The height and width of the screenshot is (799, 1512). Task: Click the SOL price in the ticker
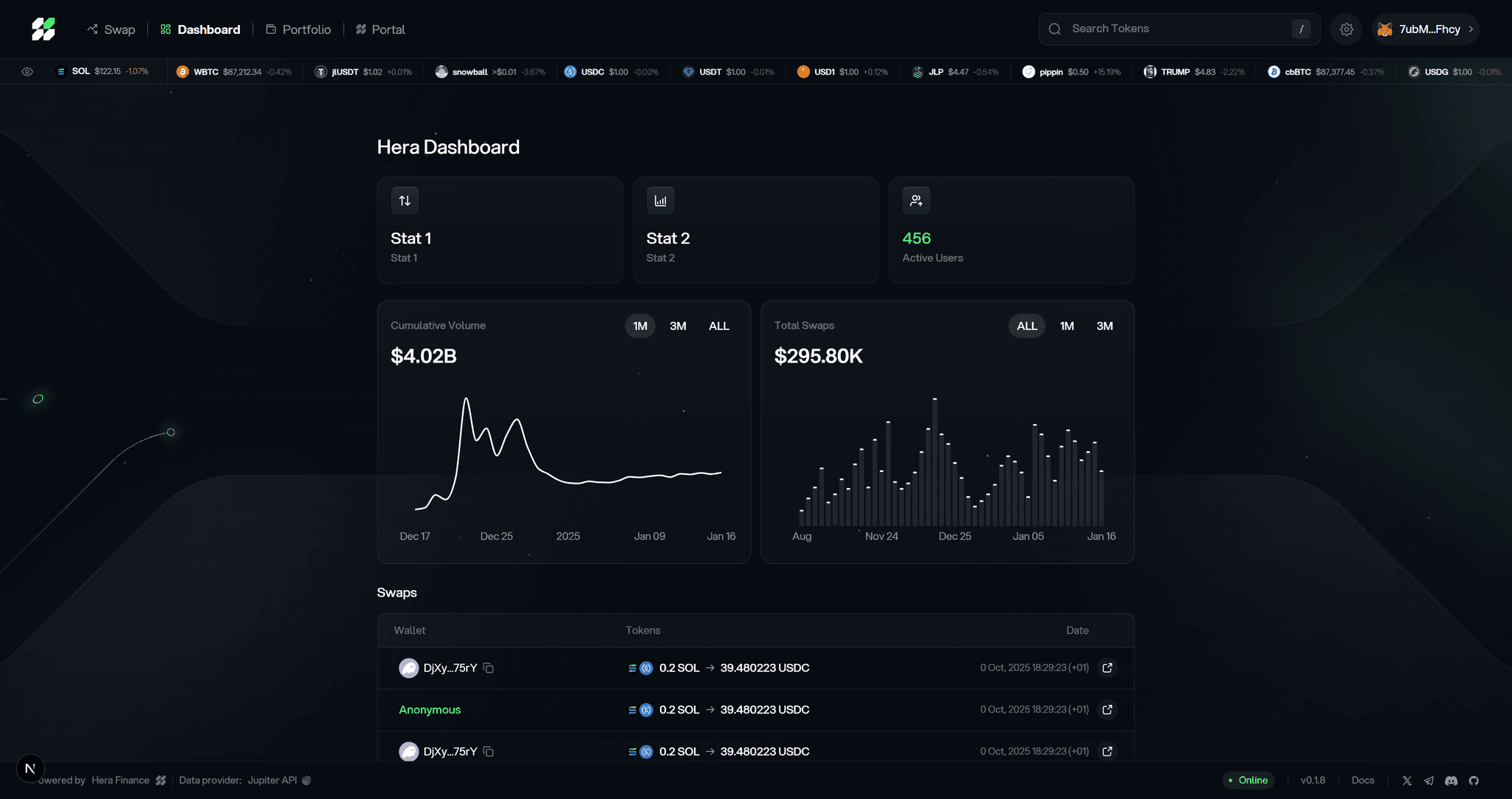click(108, 71)
